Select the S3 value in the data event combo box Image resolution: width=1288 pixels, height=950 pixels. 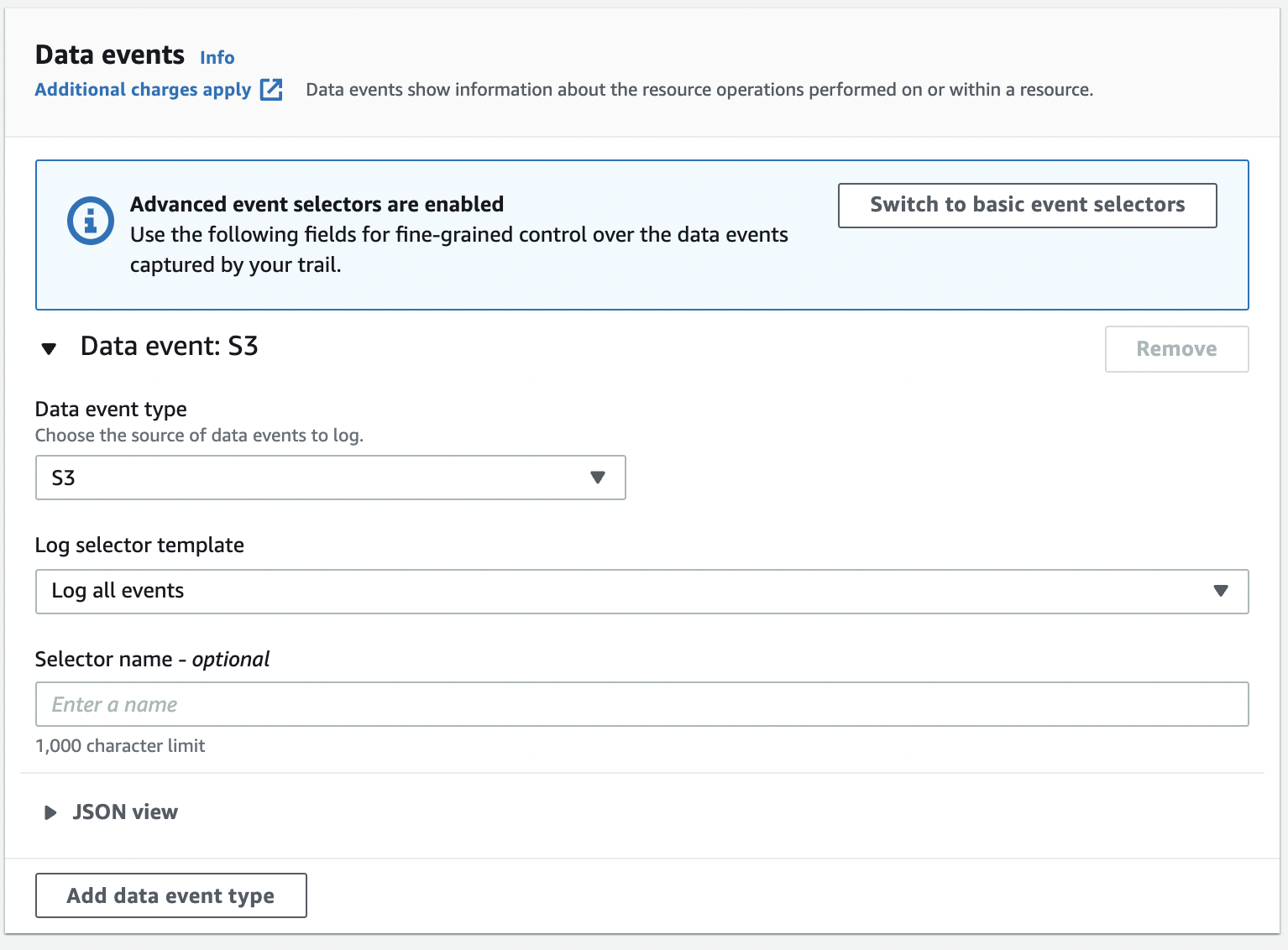tap(330, 477)
